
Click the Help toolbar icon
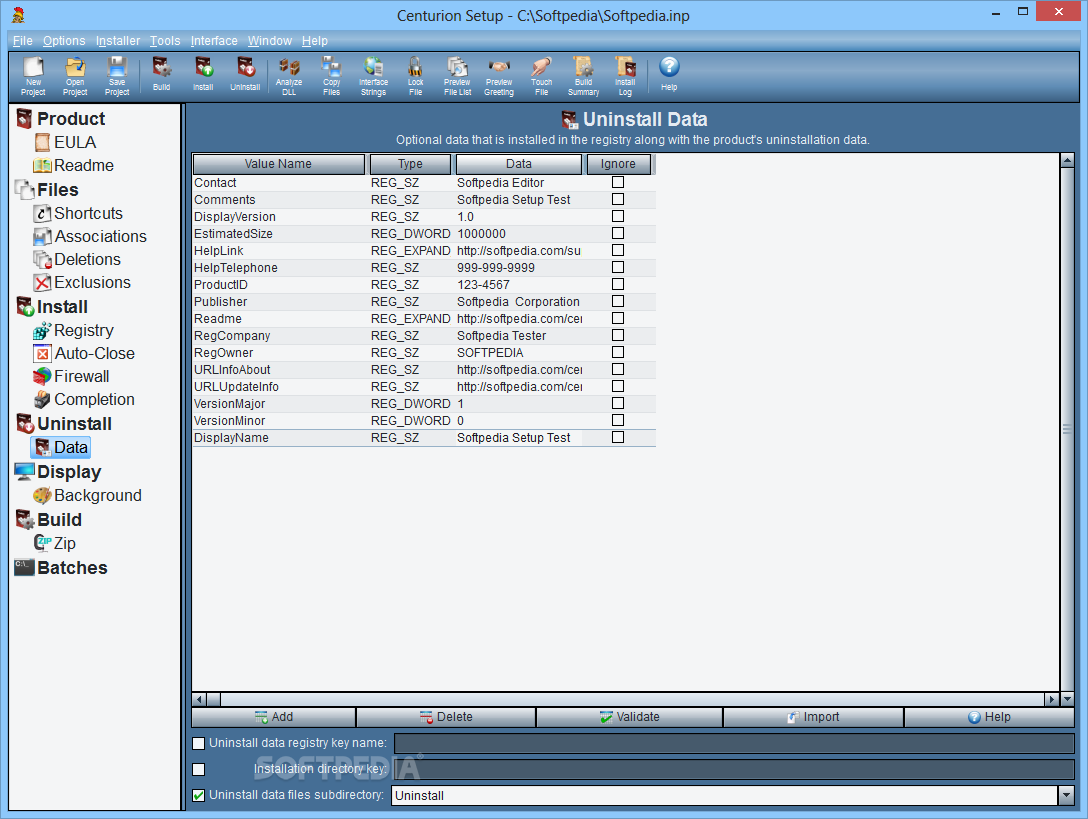(669, 74)
